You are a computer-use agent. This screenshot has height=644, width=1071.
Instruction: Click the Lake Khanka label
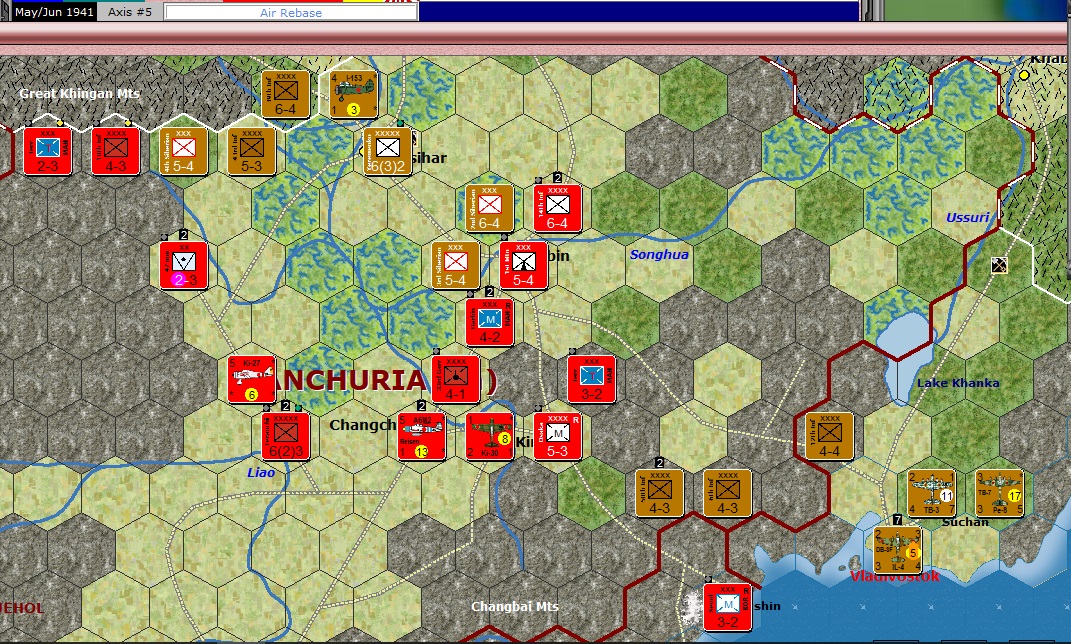(958, 383)
